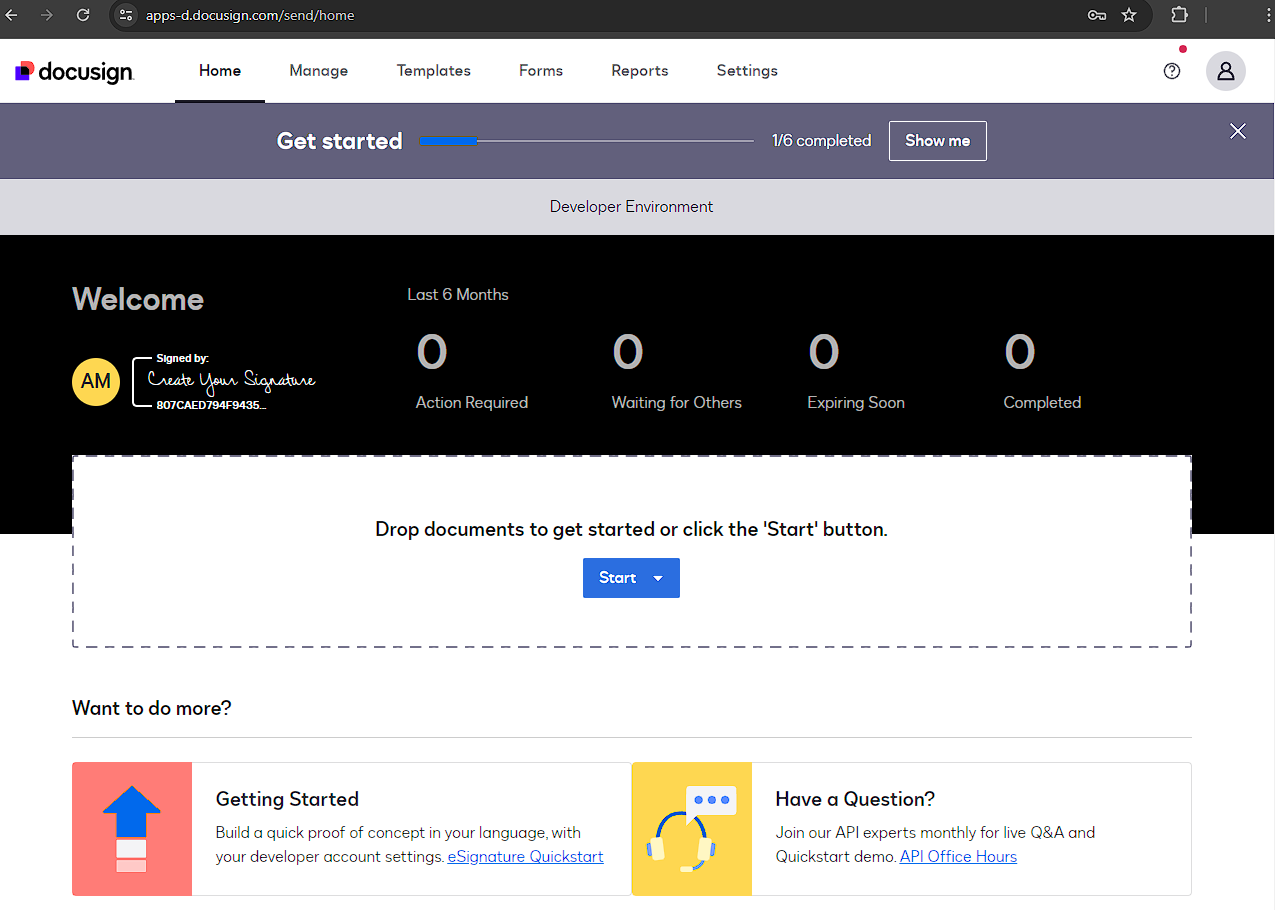Close the Get started banner
The width and height of the screenshot is (1275, 910).
pos(1238,131)
